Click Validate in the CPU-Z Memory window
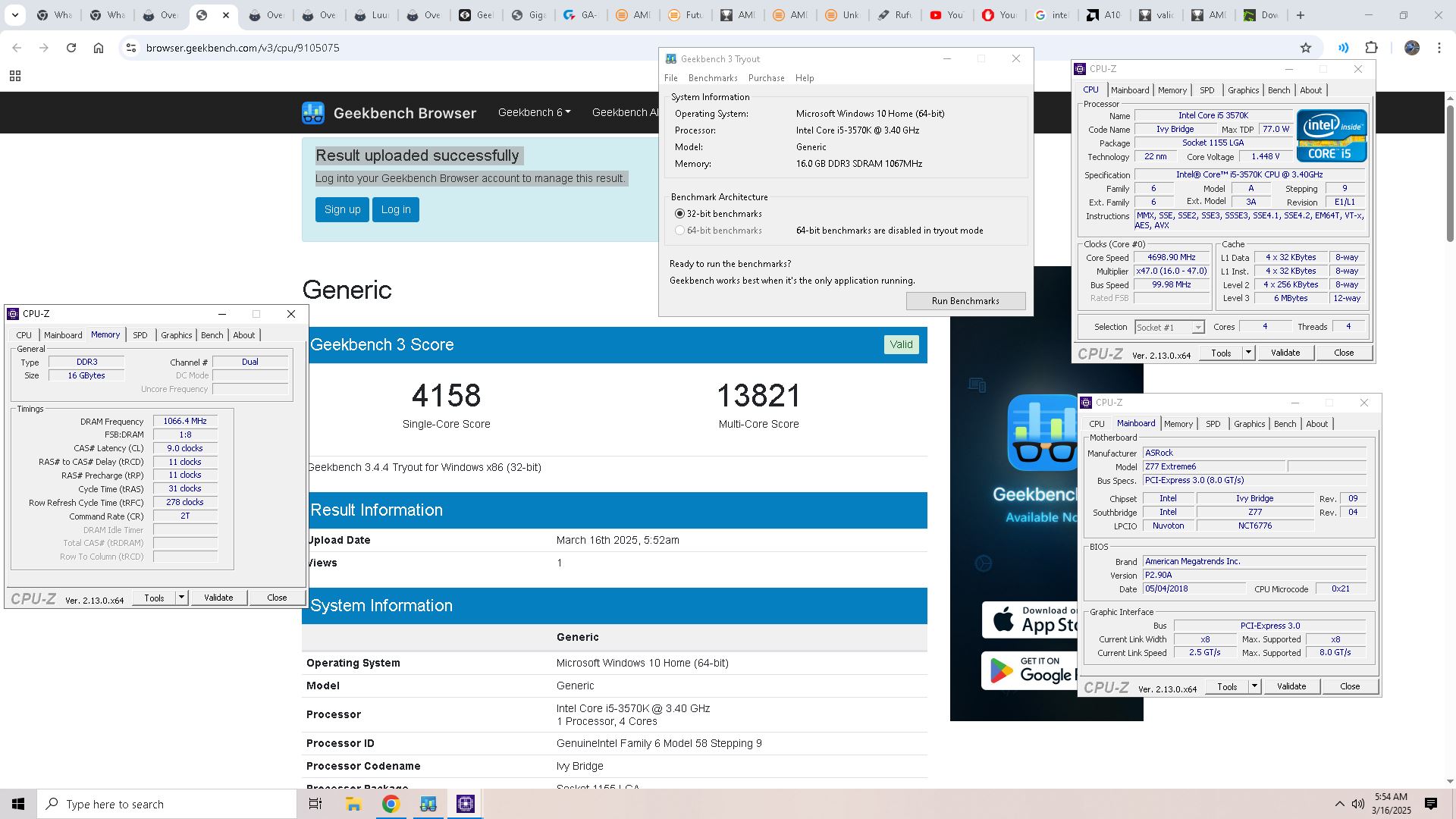1456x819 pixels. [x=218, y=598]
